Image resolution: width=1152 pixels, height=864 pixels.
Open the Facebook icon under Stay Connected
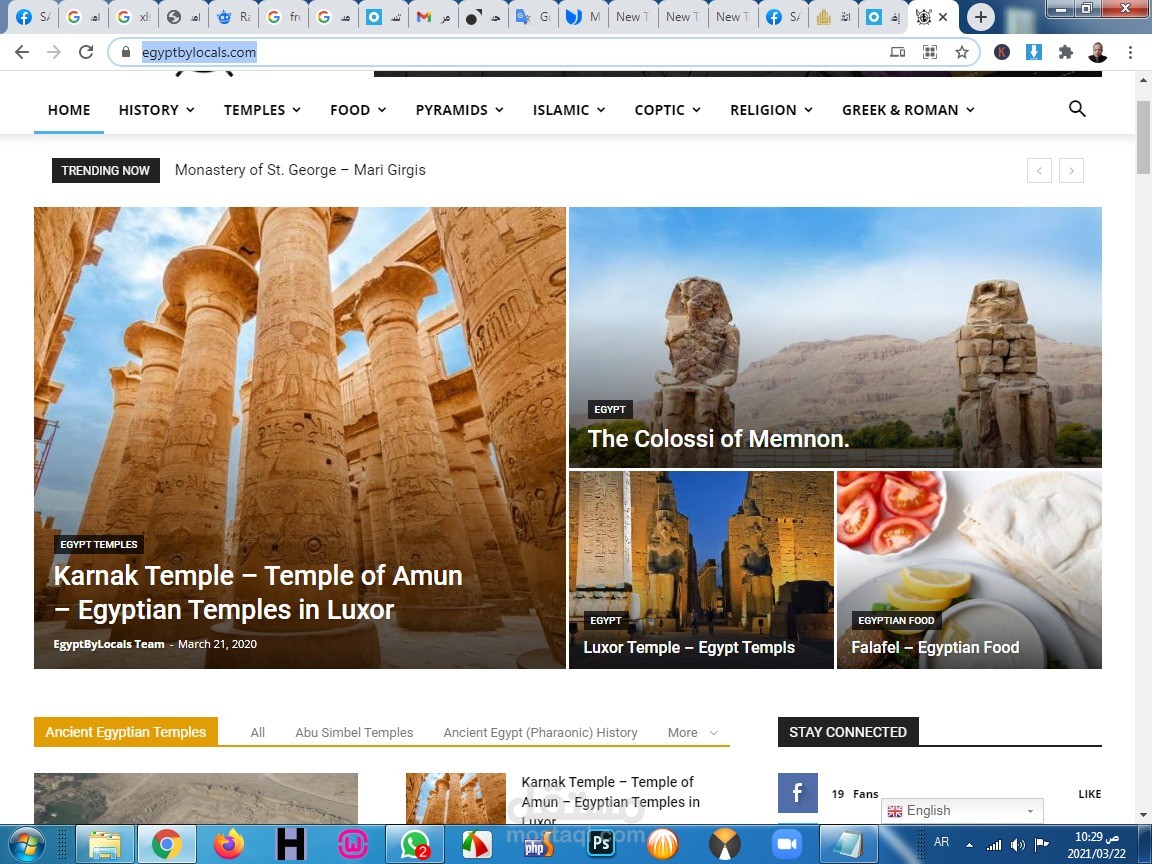798,793
